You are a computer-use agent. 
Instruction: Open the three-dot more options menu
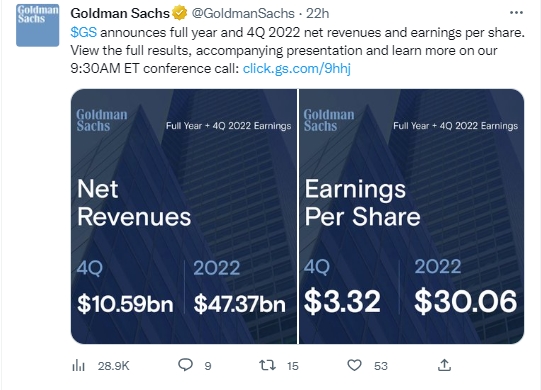click(x=516, y=13)
